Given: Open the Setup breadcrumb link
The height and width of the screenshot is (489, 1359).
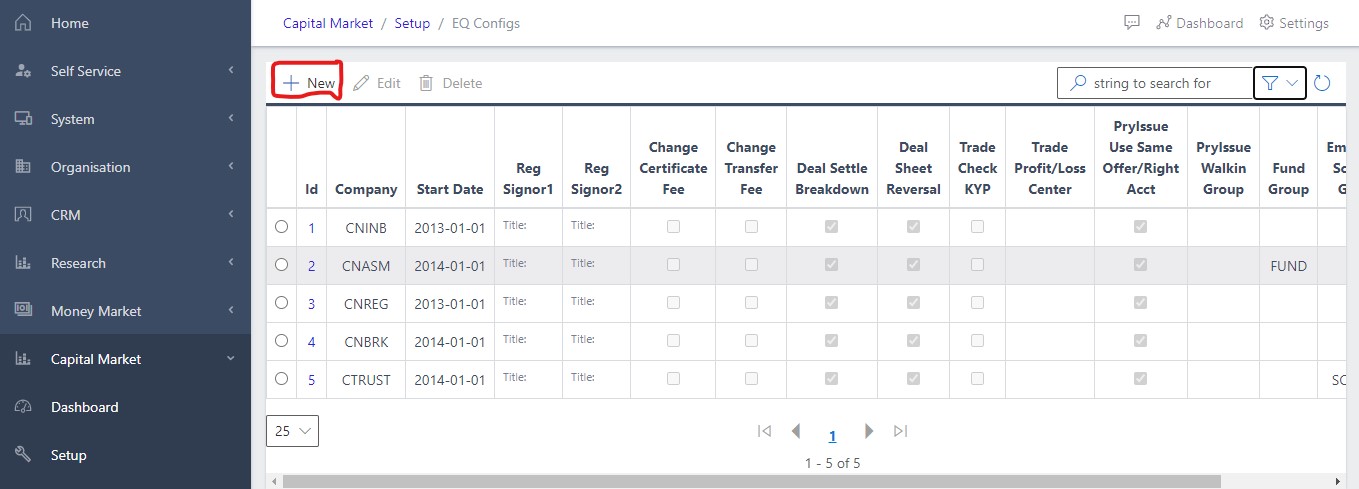Looking at the screenshot, I should coord(412,23).
